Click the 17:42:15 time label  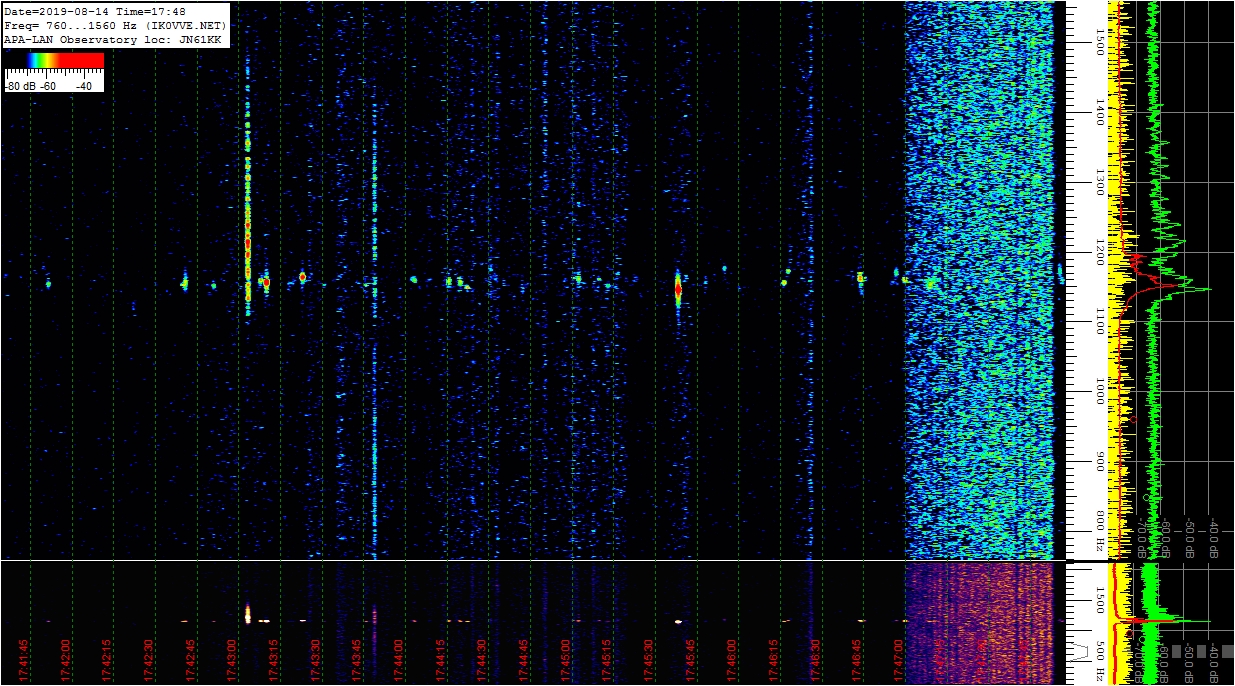click(x=107, y=661)
